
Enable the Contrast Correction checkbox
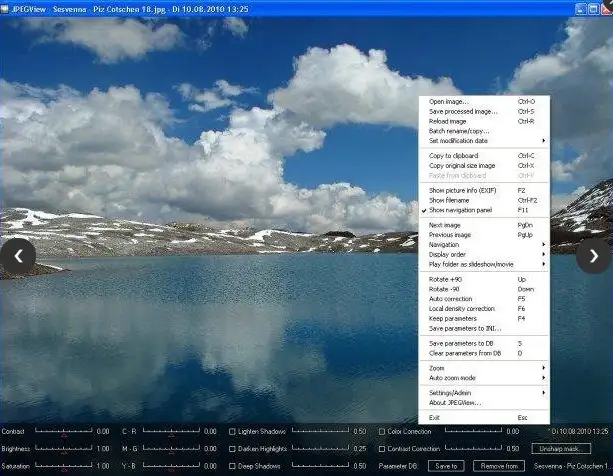coord(382,449)
